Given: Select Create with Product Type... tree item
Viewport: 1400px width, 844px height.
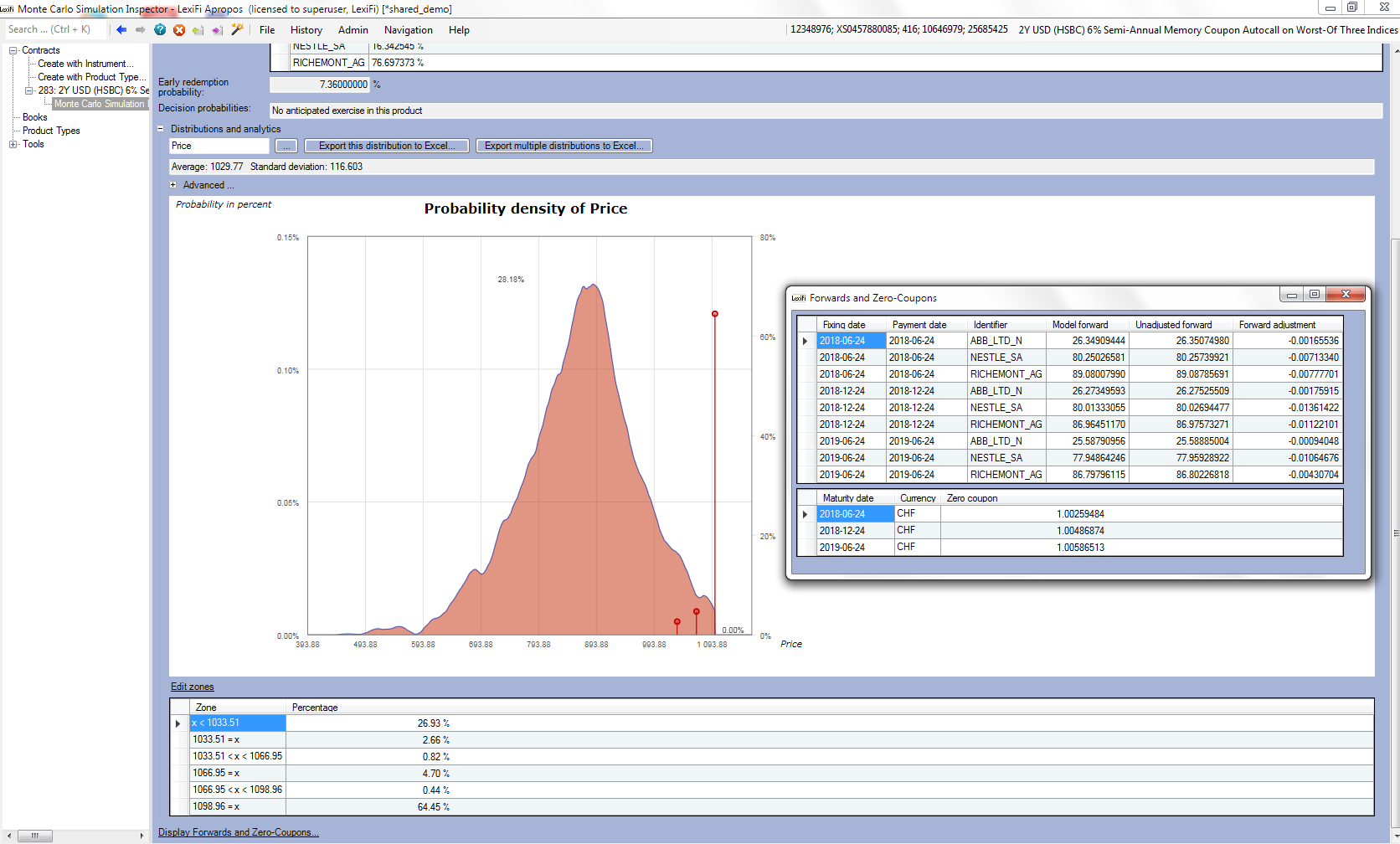Looking at the screenshot, I should tap(92, 77).
